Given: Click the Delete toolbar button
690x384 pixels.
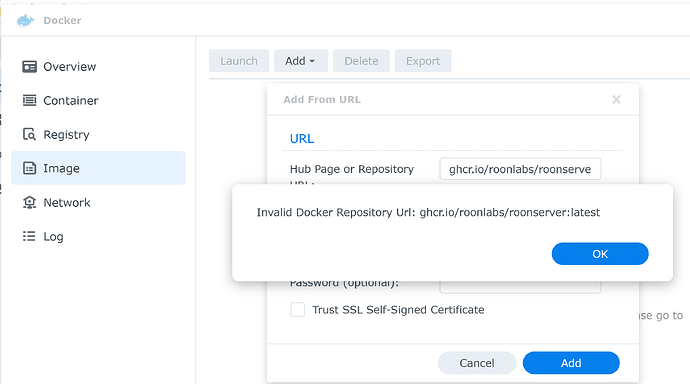Looking at the screenshot, I should click(361, 61).
